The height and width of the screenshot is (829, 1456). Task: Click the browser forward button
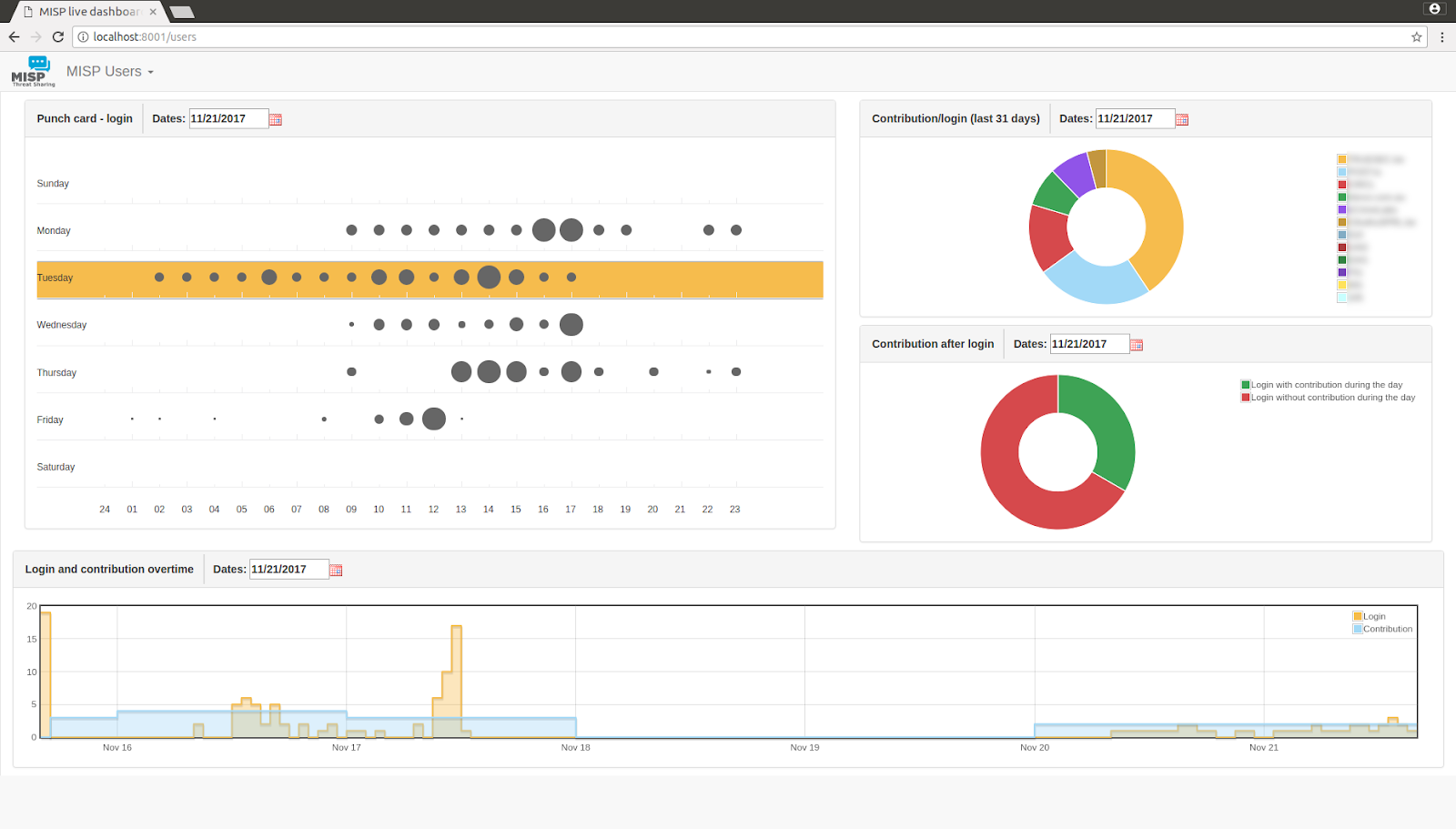[x=35, y=37]
